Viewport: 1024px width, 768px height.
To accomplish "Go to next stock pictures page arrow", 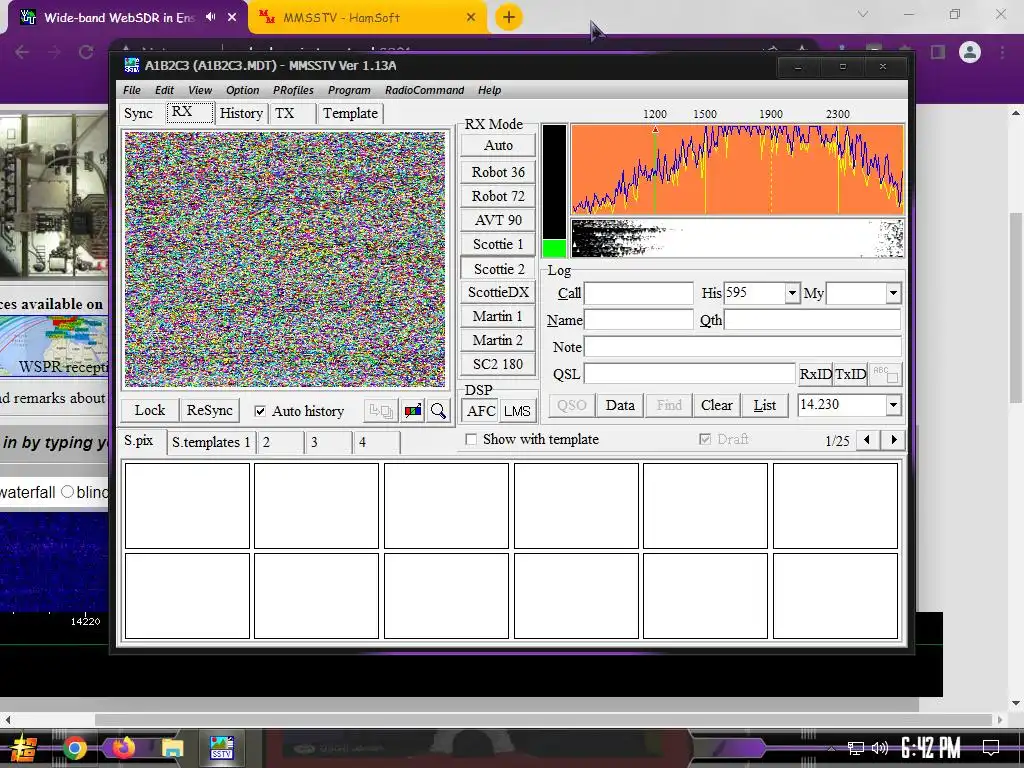I will point(893,440).
